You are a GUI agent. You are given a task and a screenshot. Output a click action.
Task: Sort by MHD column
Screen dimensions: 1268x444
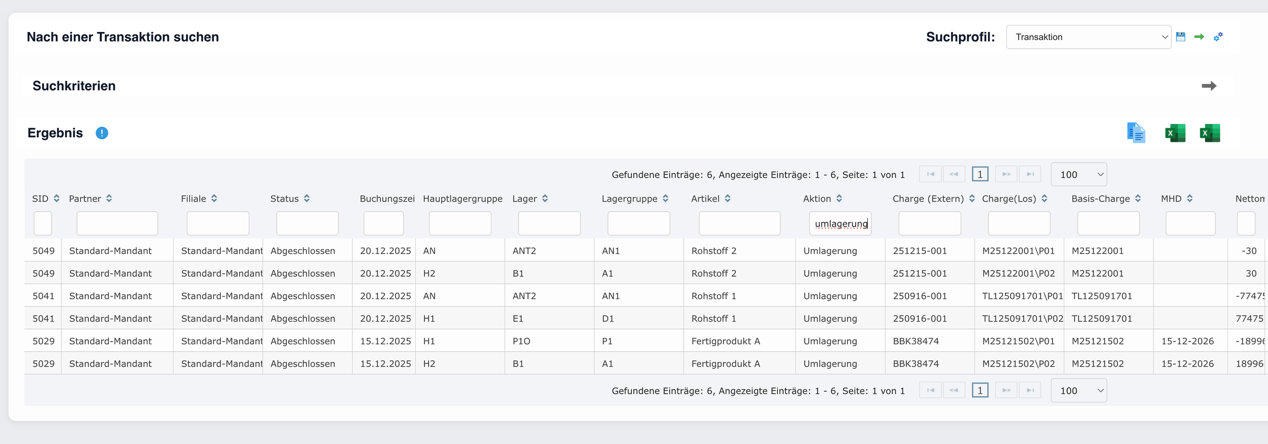click(1190, 199)
